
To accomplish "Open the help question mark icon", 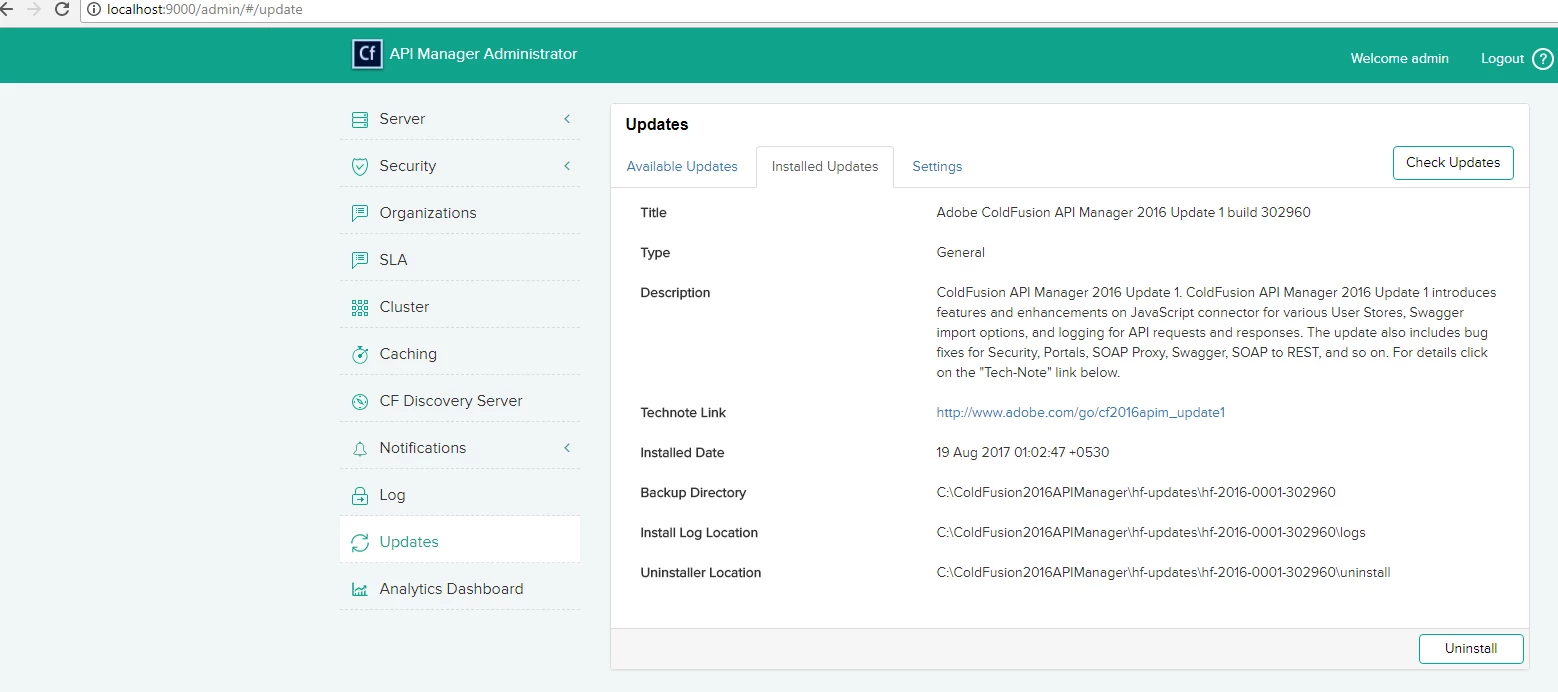I will tap(1543, 59).
